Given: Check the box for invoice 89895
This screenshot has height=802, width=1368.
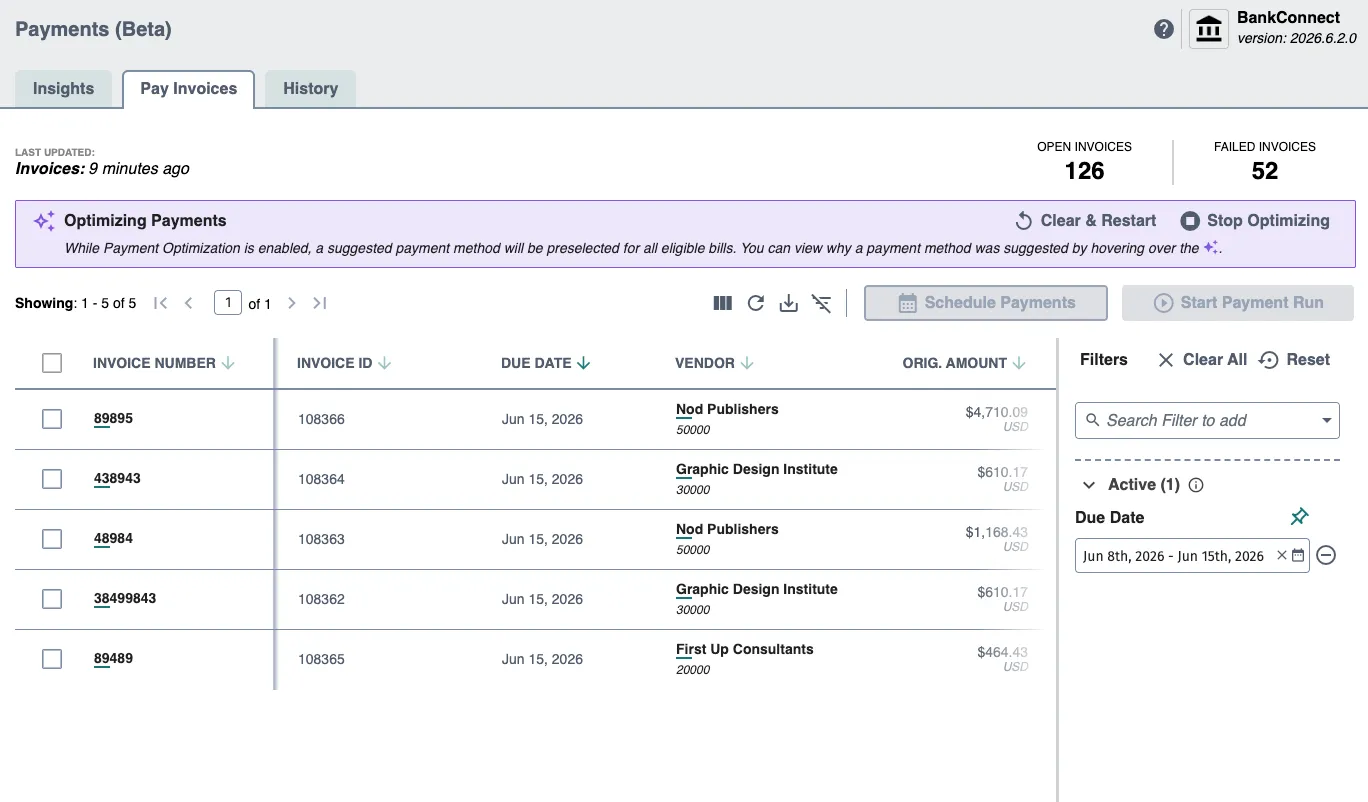Looking at the screenshot, I should [x=52, y=419].
